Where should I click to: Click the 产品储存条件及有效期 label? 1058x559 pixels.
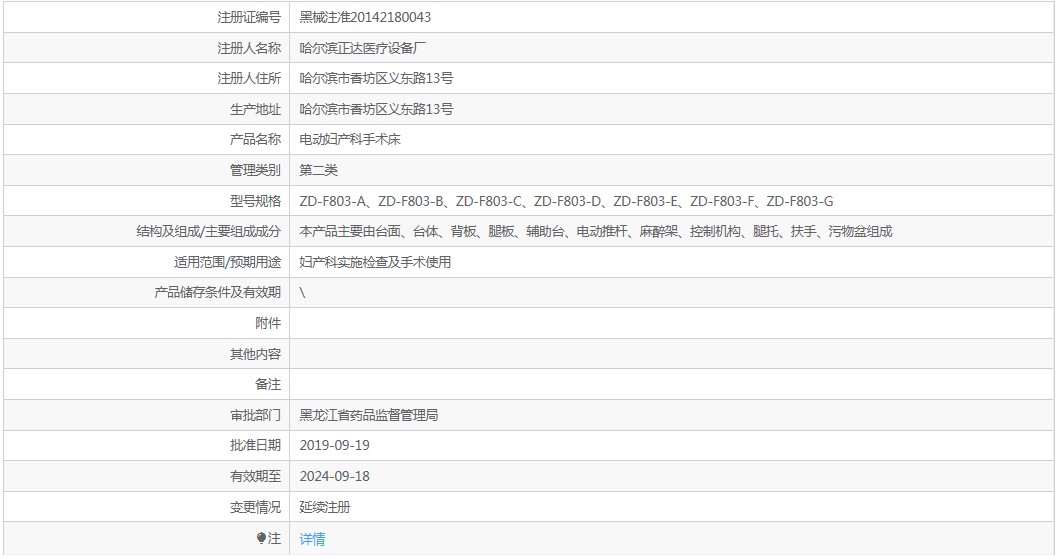(217, 292)
